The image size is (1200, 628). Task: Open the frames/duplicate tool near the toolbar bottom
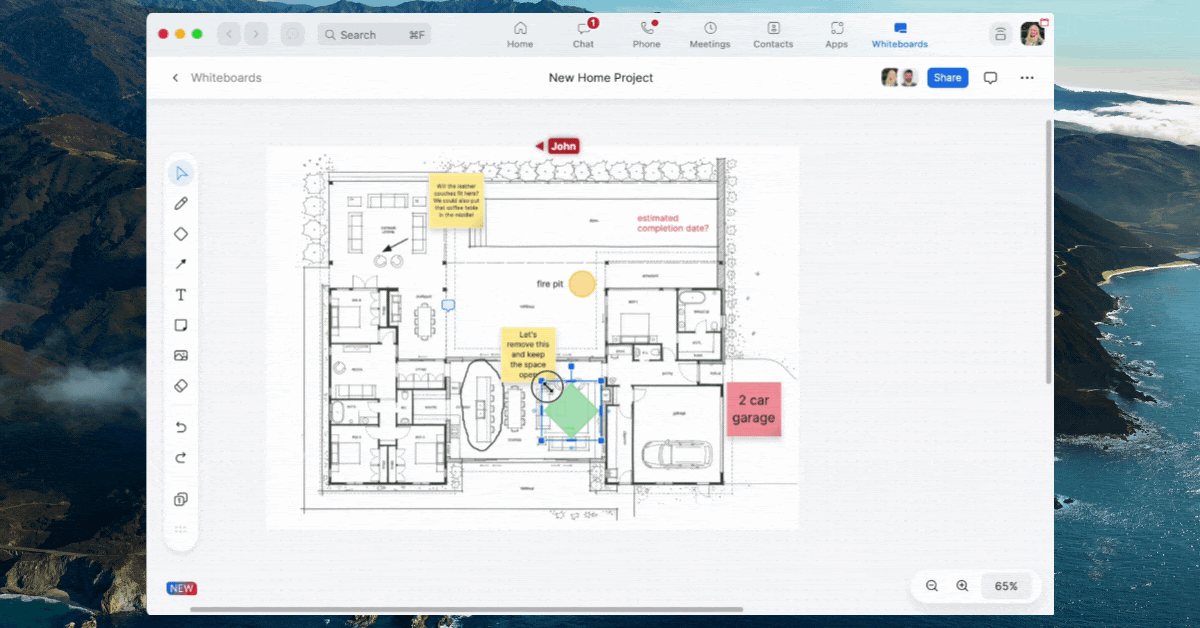(181, 498)
